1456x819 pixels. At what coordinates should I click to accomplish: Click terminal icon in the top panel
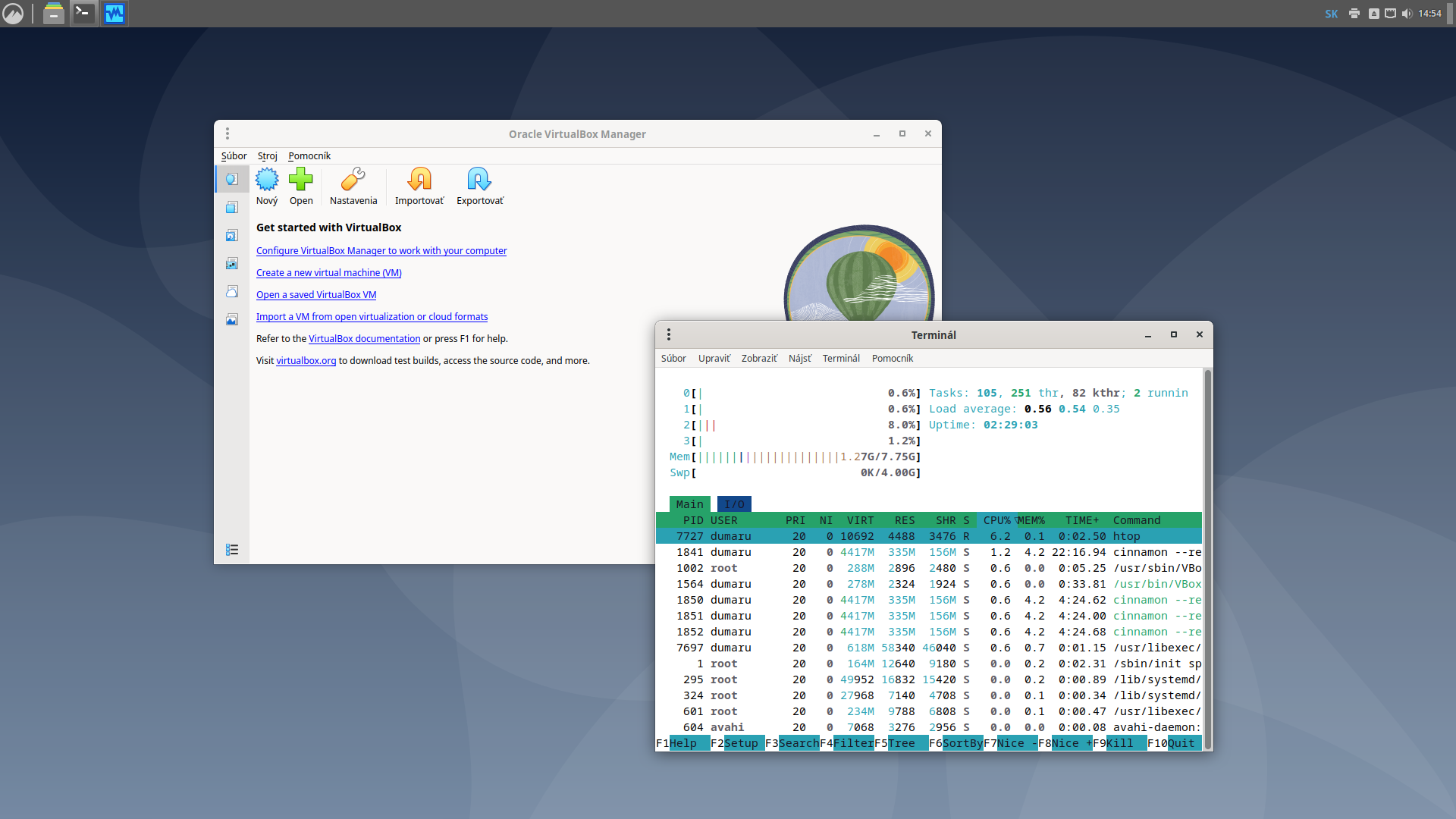coord(83,14)
